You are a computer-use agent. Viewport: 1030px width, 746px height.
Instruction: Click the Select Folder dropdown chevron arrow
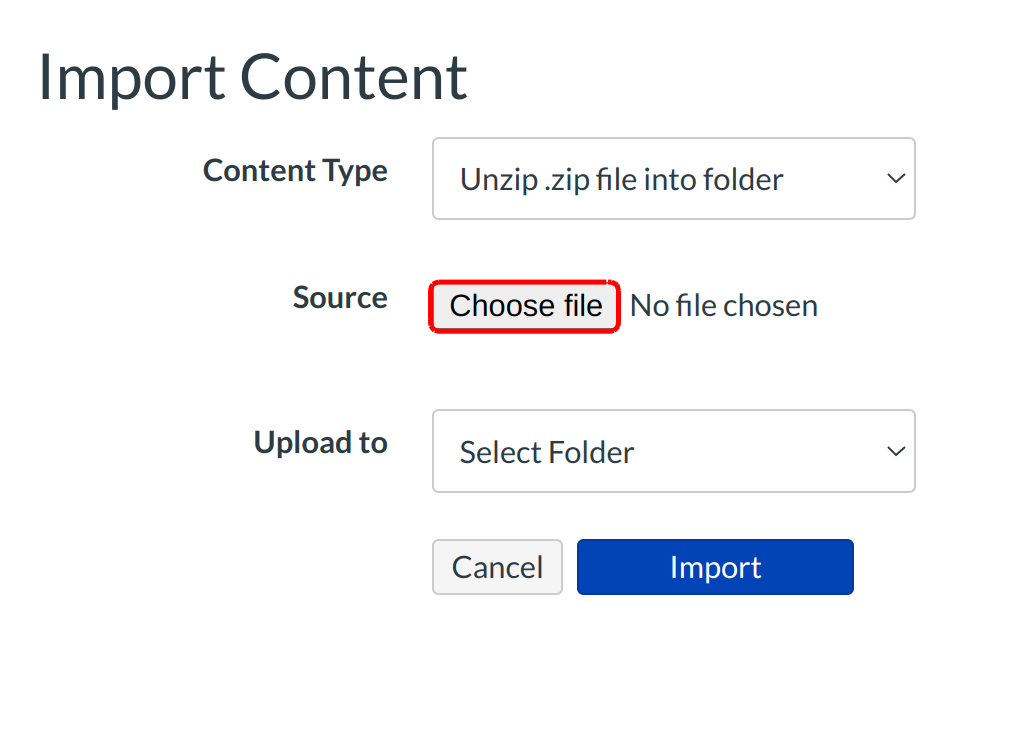tap(895, 451)
